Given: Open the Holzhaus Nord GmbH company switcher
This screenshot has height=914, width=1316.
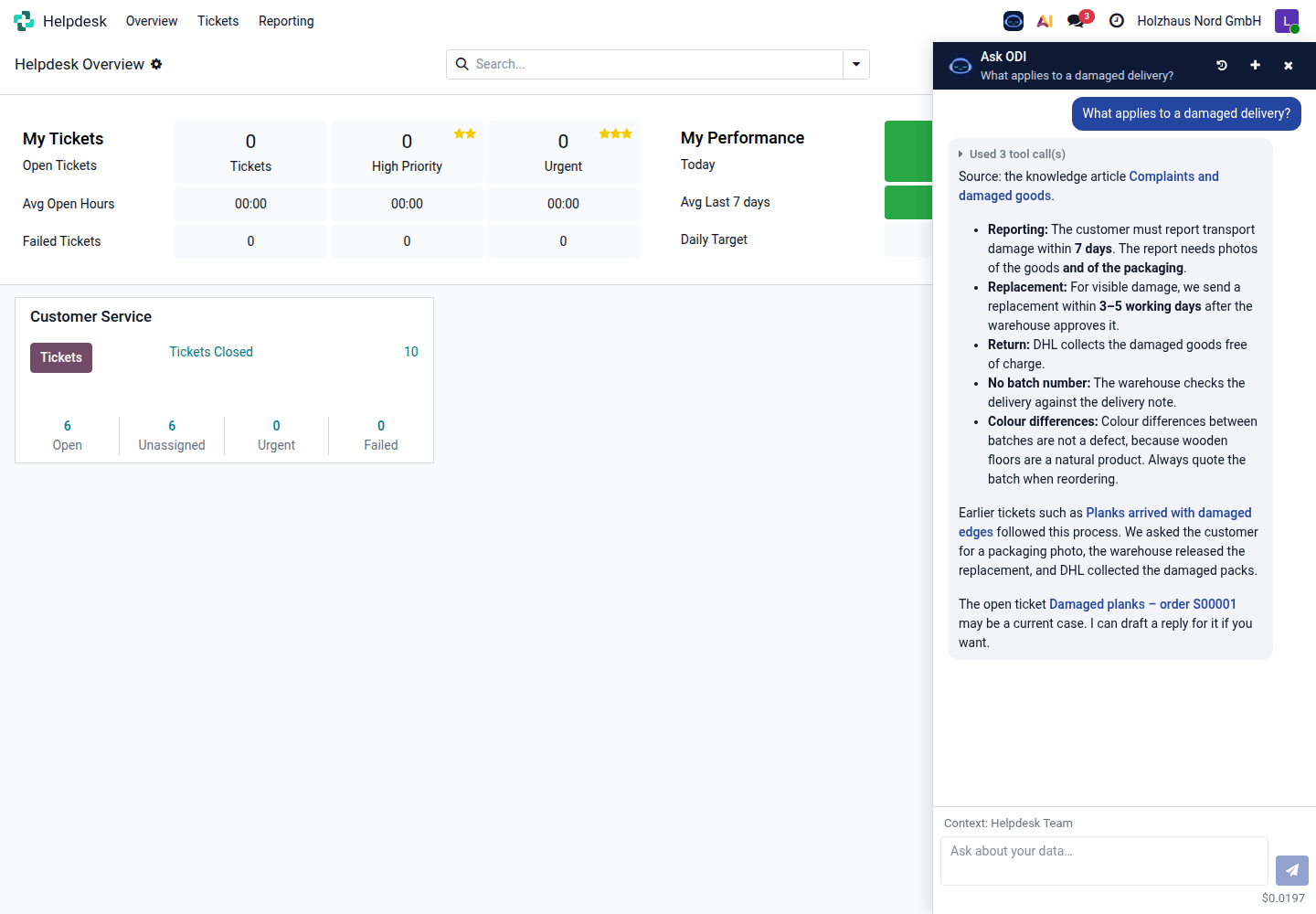Looking at the screenshot, I should pyautogui.click(x=1199, y=21).
